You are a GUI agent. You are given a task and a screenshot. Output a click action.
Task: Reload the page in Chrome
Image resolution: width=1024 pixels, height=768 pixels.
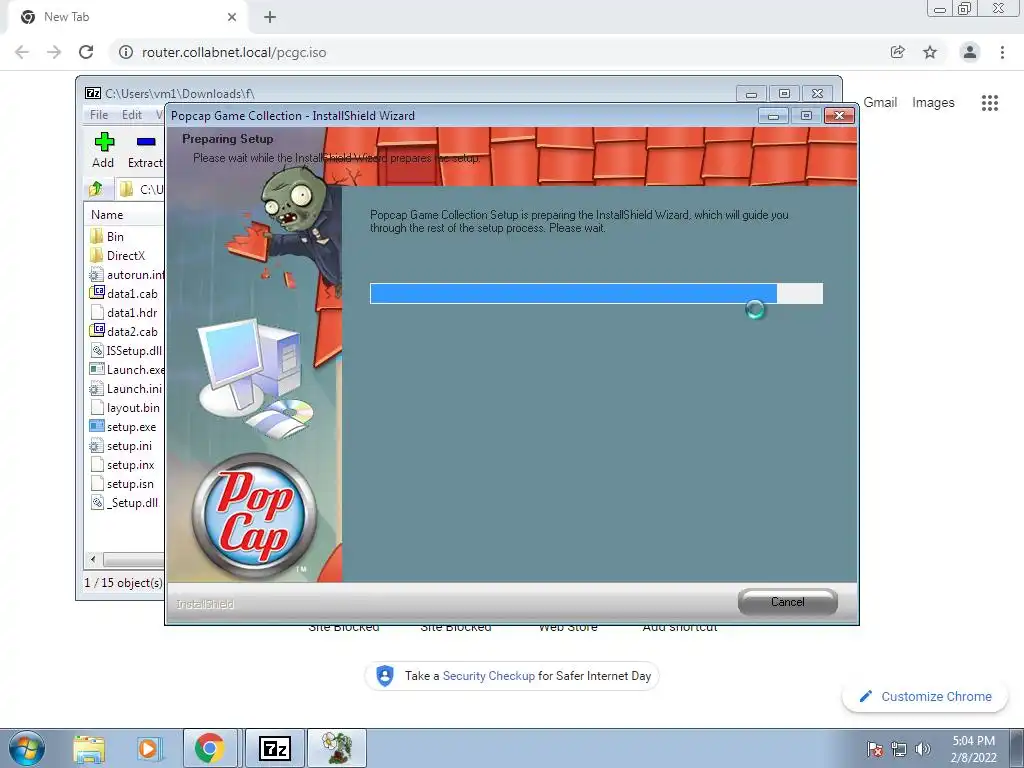(86, 52)
